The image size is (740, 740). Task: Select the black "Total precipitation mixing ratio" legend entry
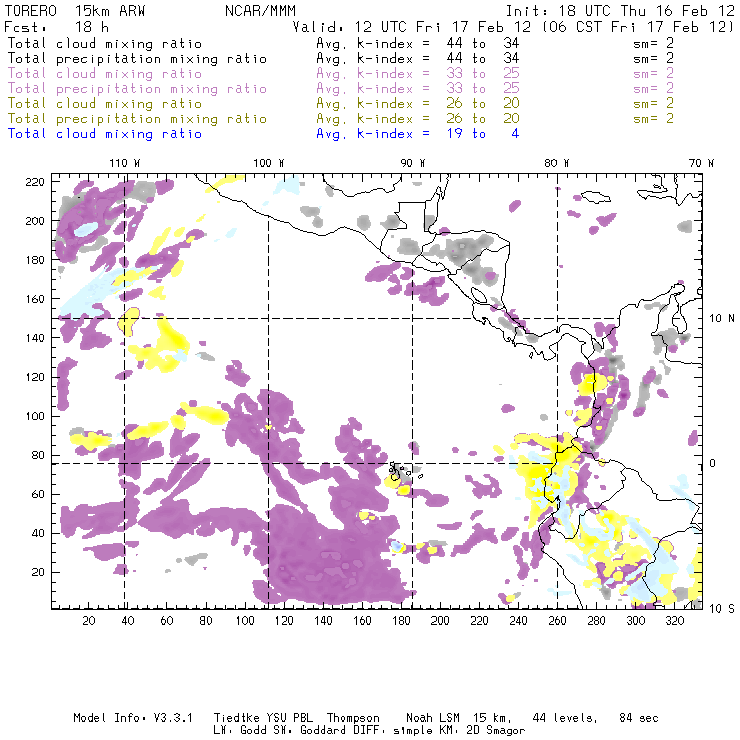click(137, 59)
